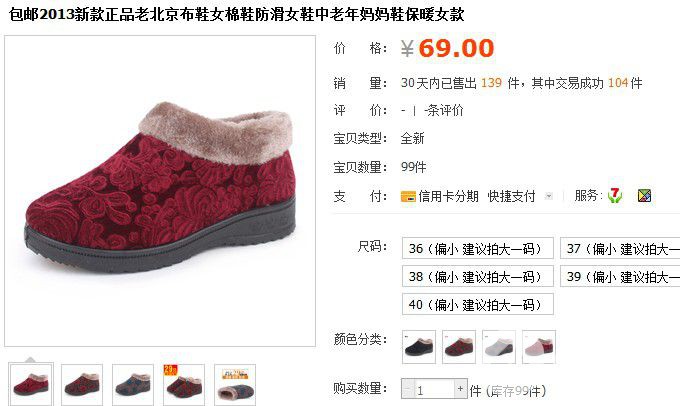
Task: Choose size 39 option
Action: (x=620, y=276)
